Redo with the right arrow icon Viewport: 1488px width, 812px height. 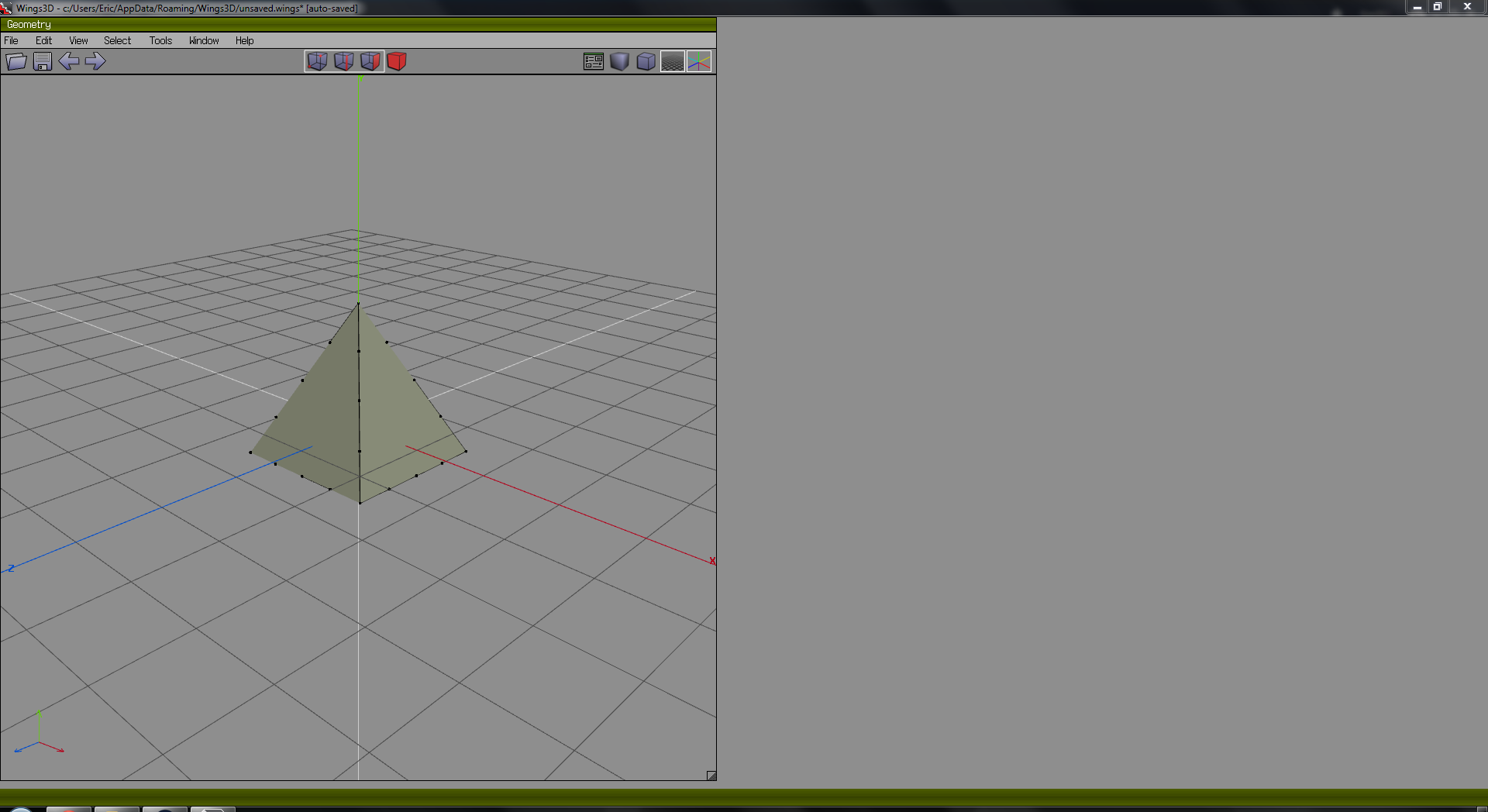tap(95, 61)
